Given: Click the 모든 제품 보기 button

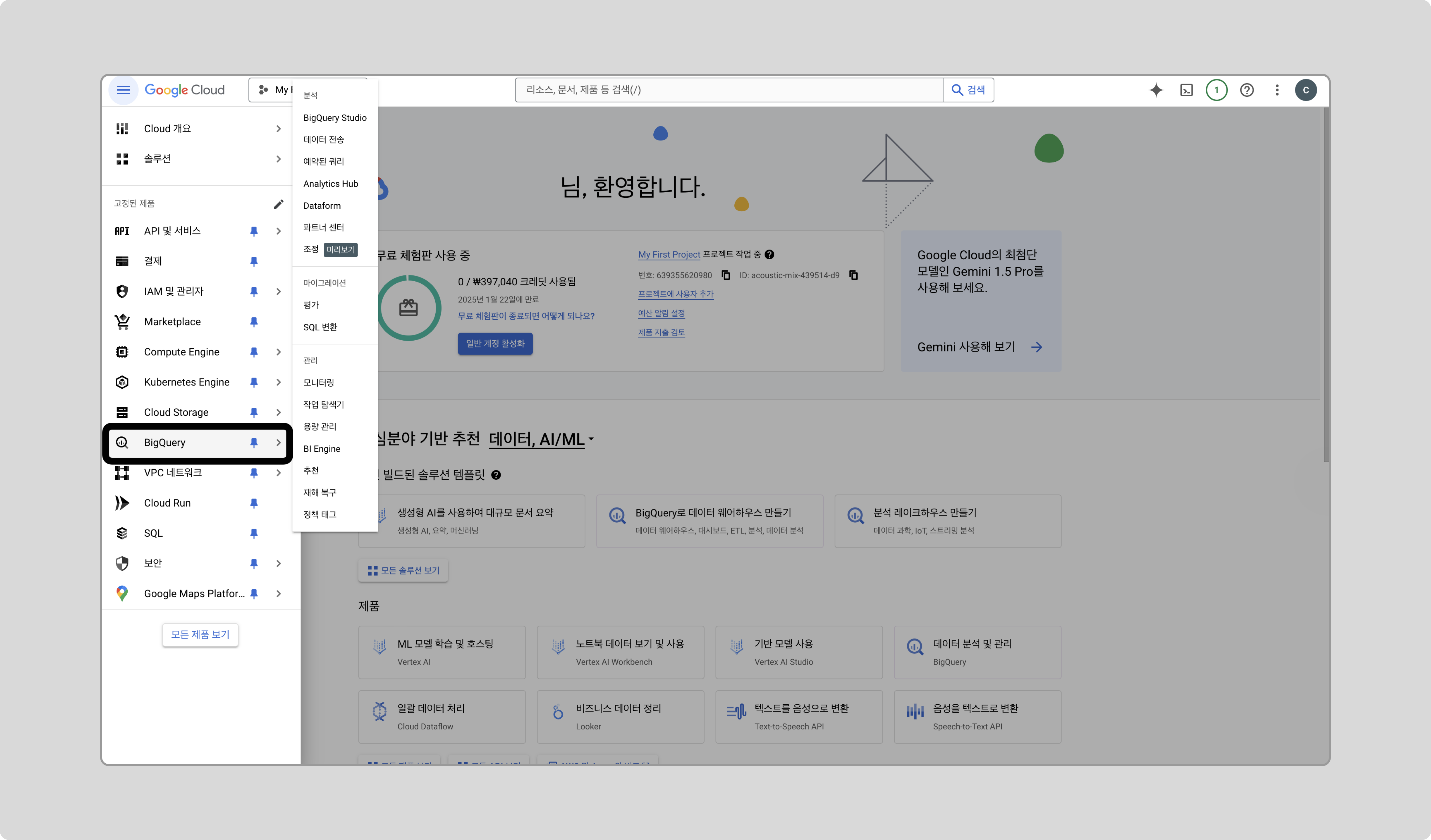Looking at the screenshot, I should [200, 635].
